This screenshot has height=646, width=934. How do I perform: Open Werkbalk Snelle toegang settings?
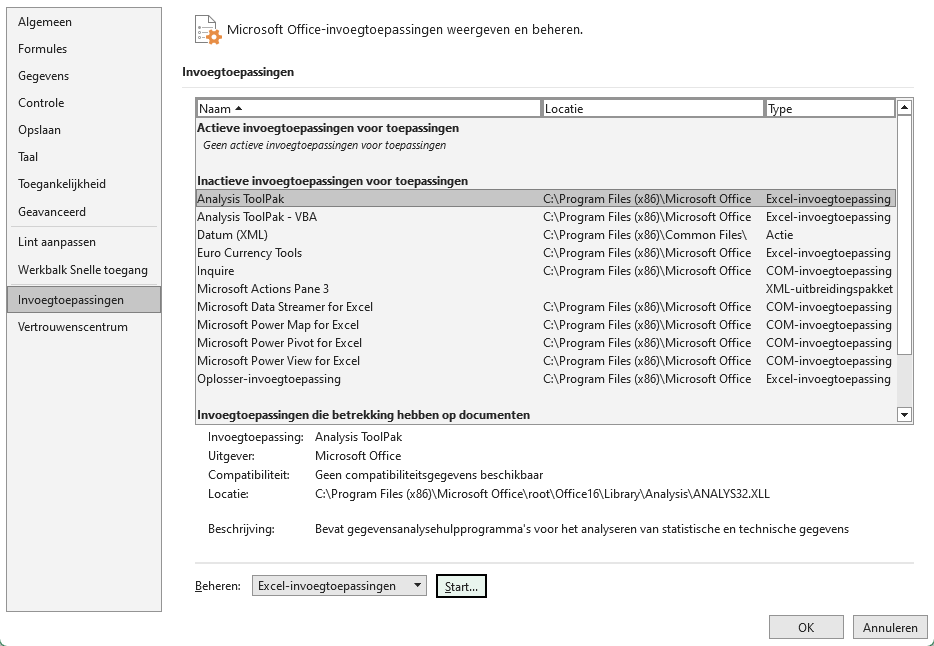point(83,270)
